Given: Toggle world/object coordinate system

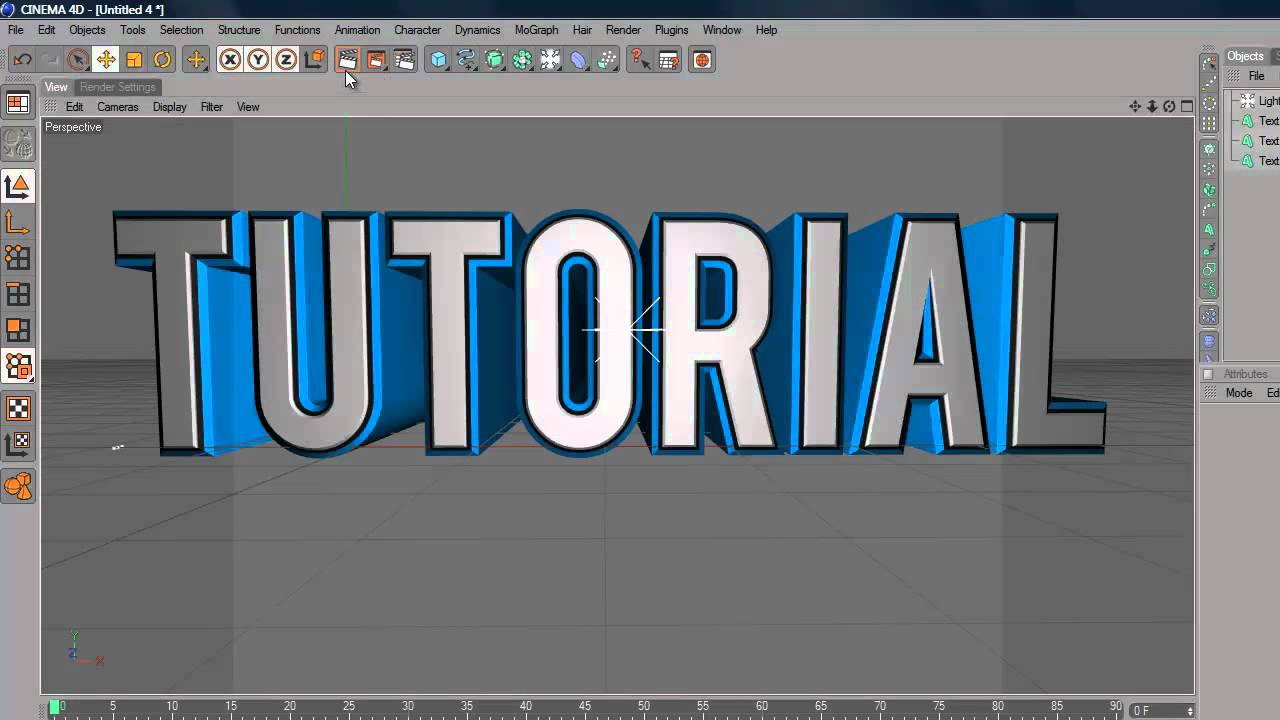Looking at the screenshot, I should (x=314, y=60).
